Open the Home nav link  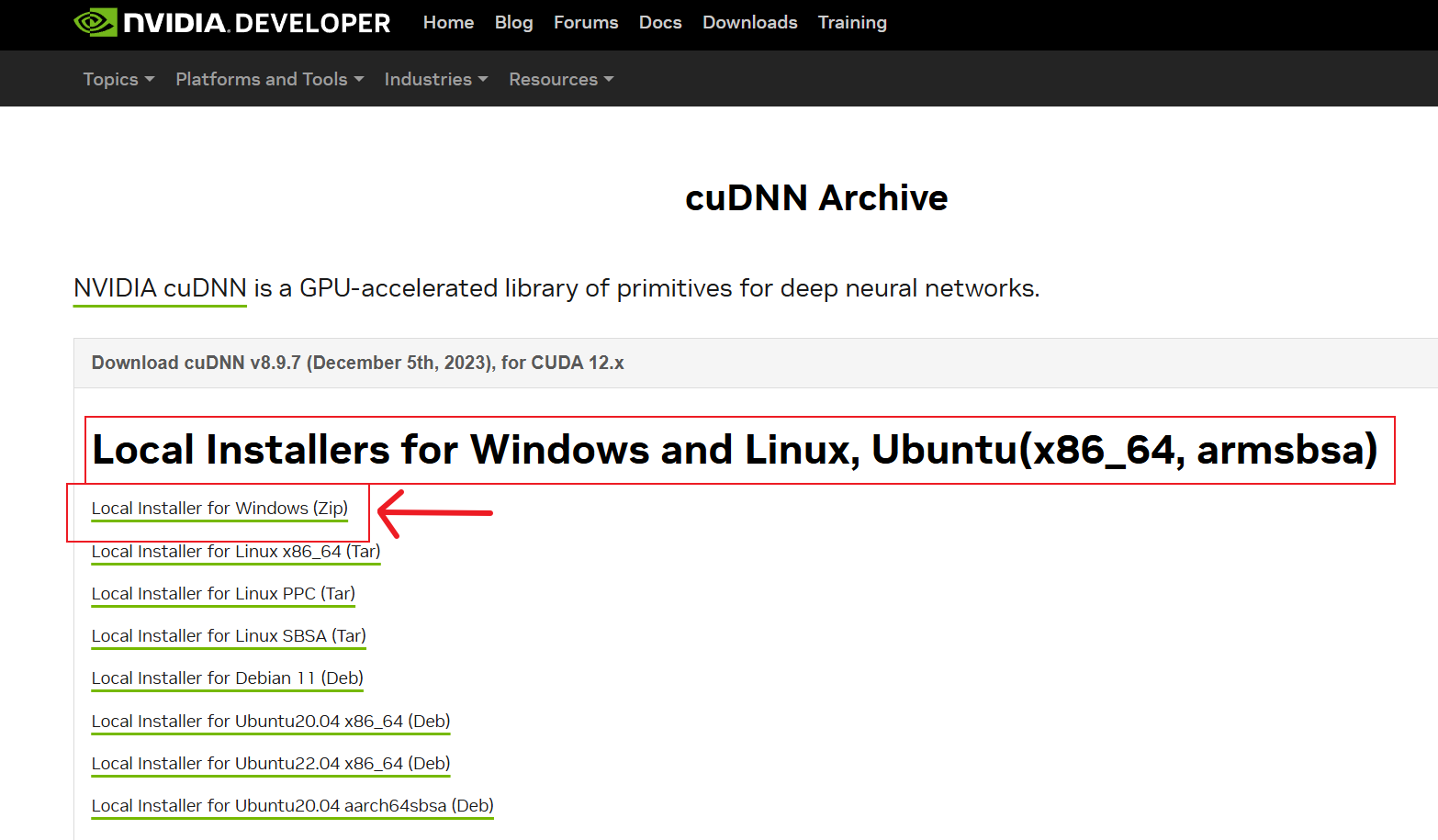pyautogui.click(x=448, y=23)
